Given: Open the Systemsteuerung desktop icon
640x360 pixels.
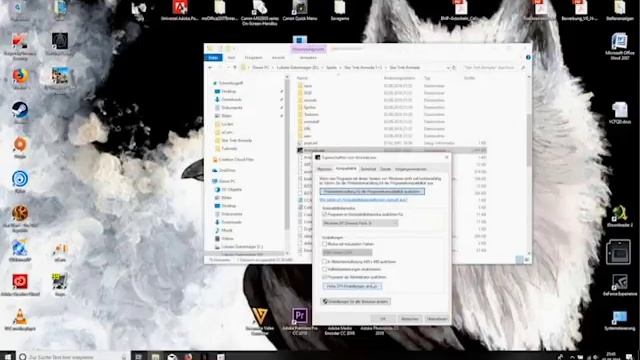Looking at the screenshot, I should (x=620, y=320).
